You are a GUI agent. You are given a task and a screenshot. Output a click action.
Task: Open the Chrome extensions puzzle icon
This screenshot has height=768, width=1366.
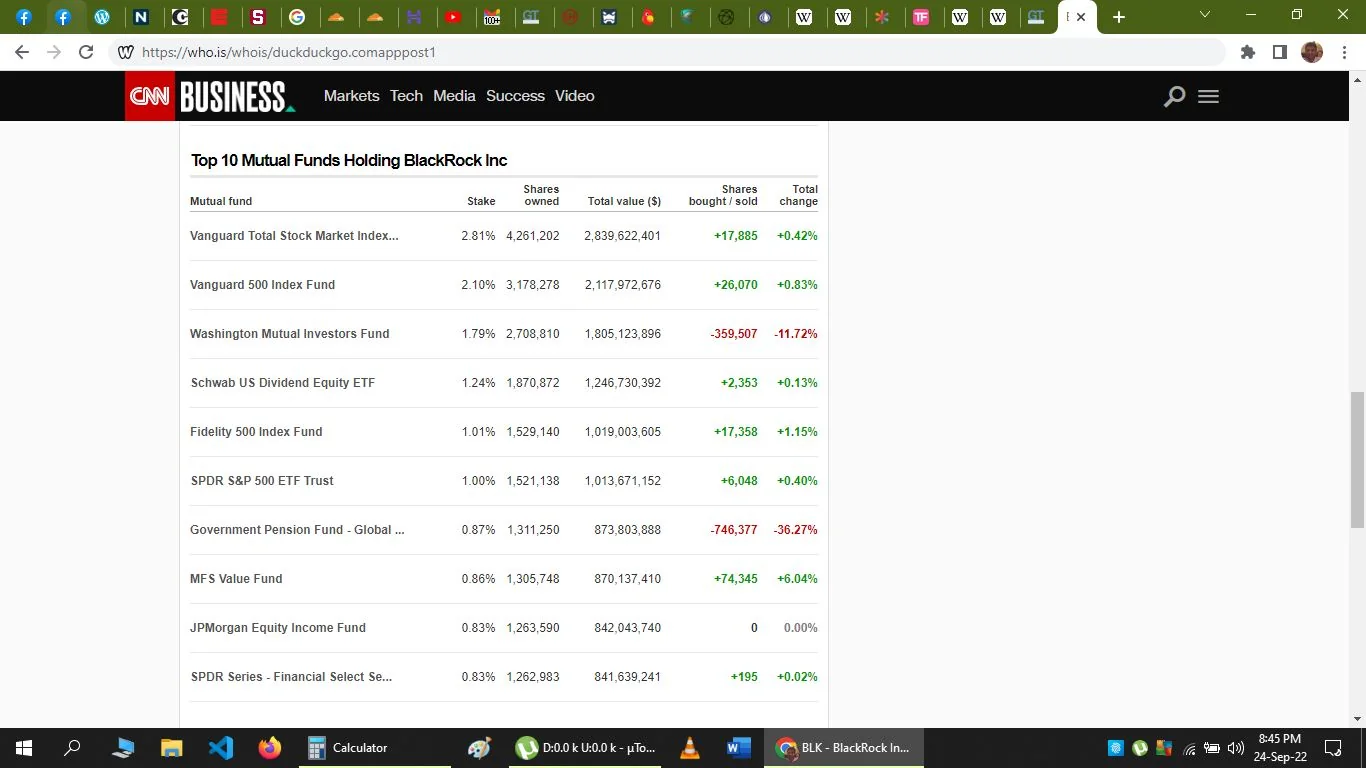pos(1247,52)
